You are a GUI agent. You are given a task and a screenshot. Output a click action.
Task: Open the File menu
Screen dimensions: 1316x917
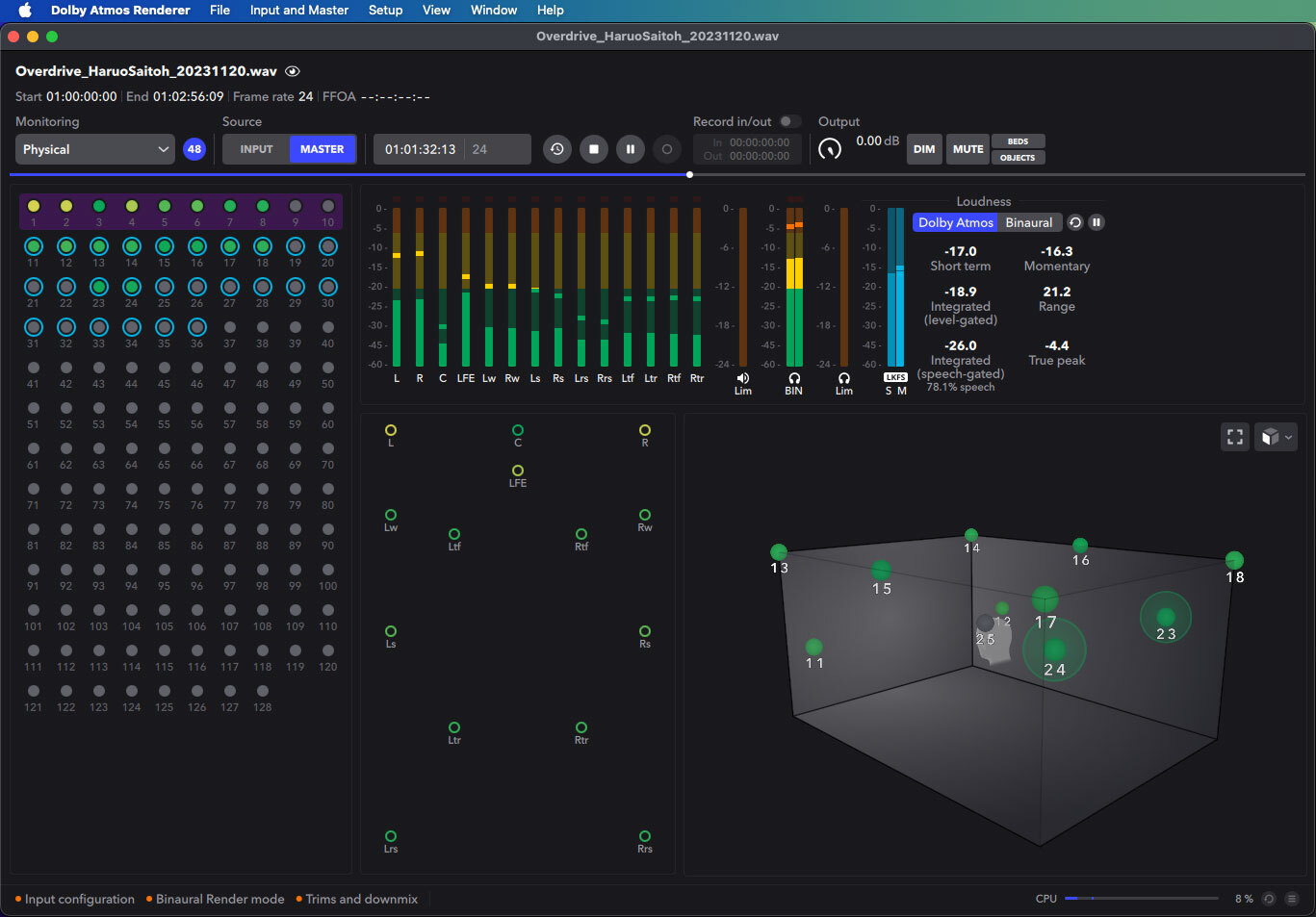[x=220, y=10]
